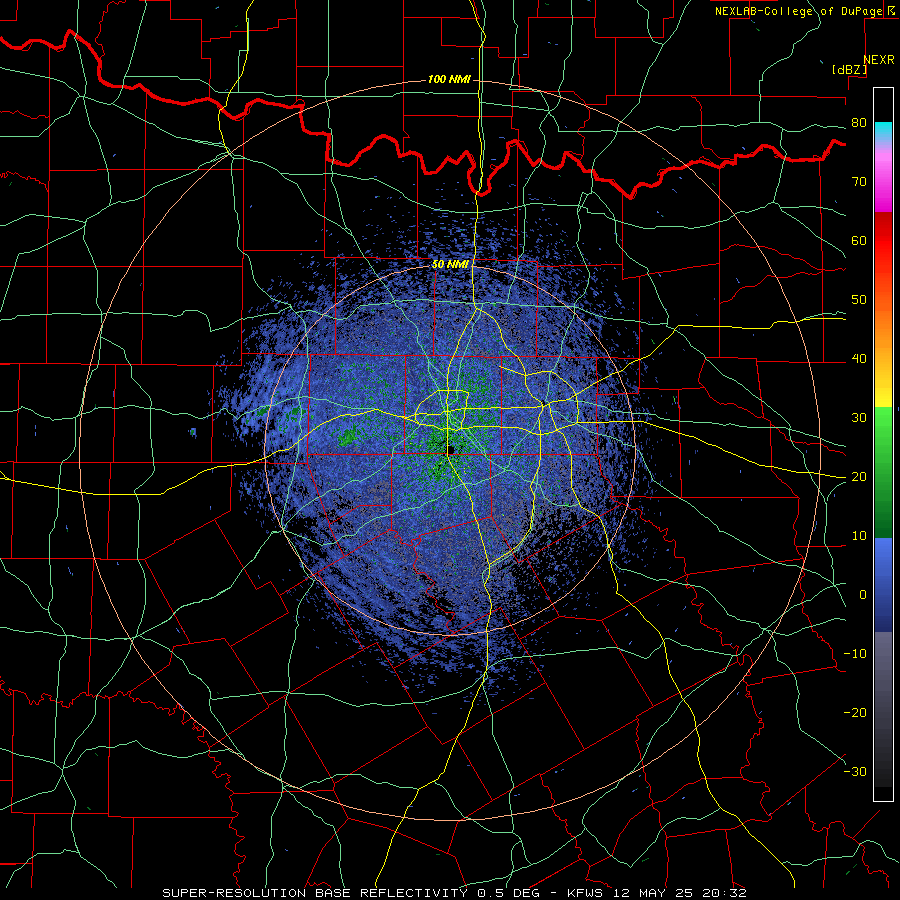Click the dark radar-site spot at echo center

point(452,449)
